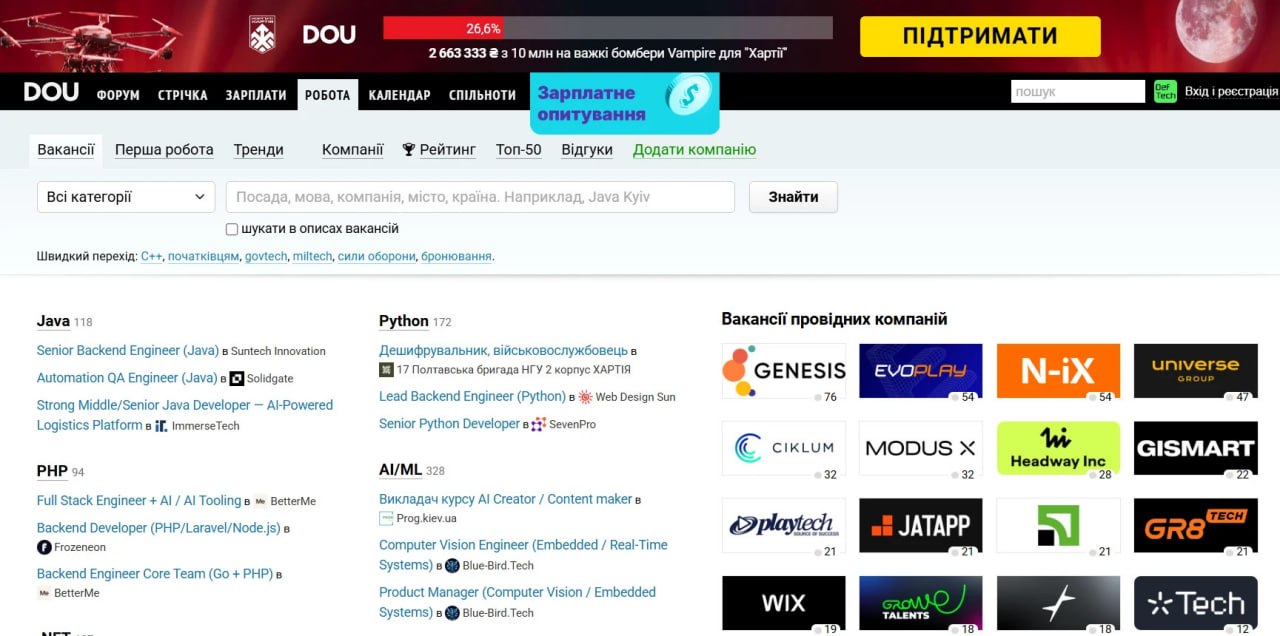Viewport: 1280px width, 636px height.
Task: Open the Universe Group logo tile
Action: [x=1195, y=371]
